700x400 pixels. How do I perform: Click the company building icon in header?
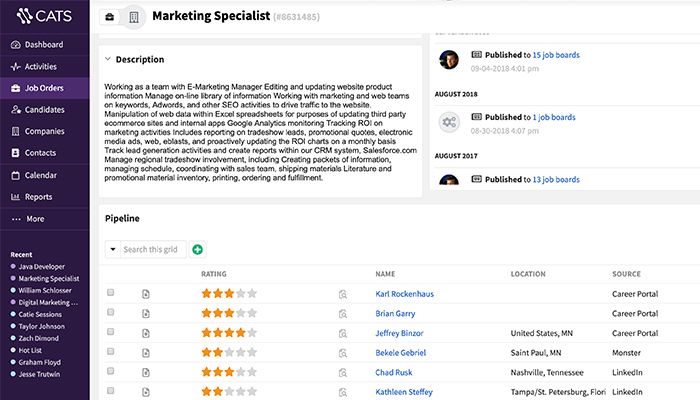coord(133,17)
